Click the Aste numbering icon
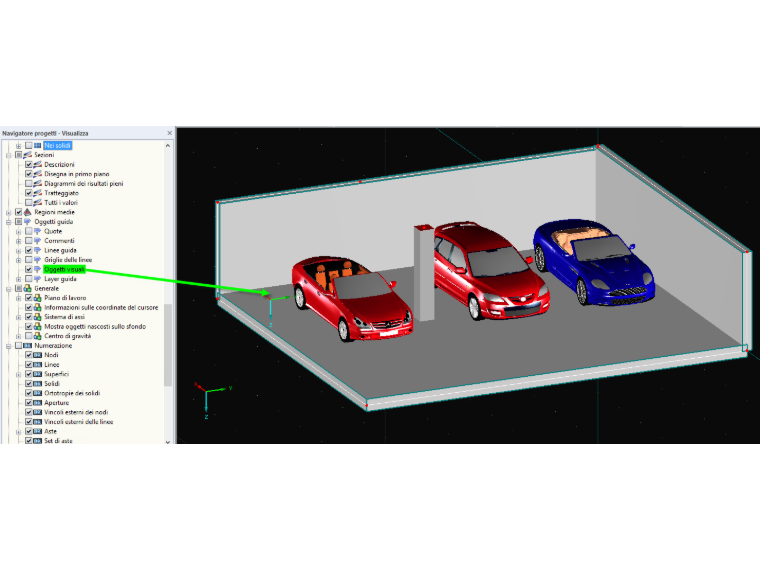 click(x=37, y=431)
